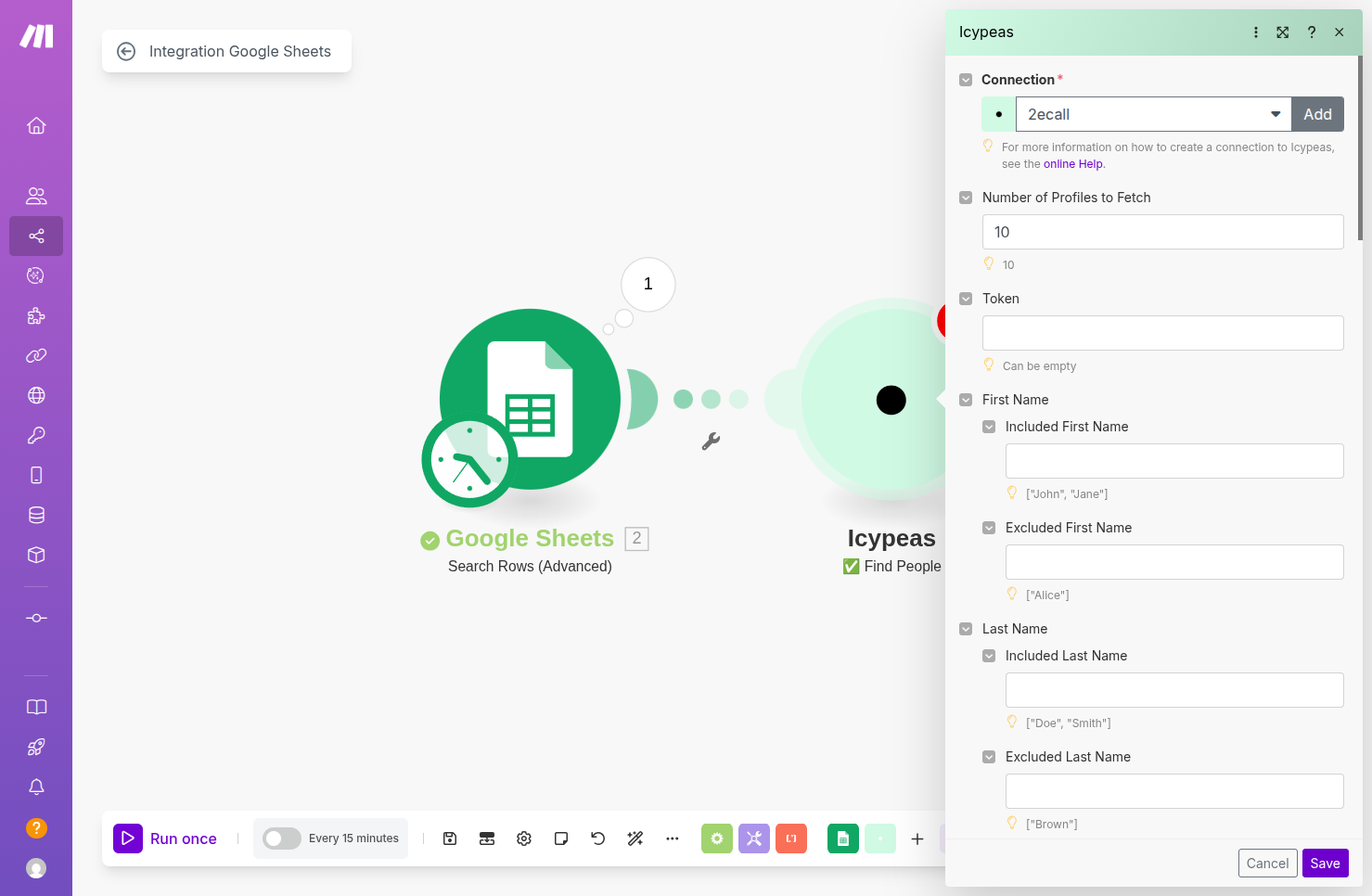
Task: Click the green Tools favorite in toolbar
Action: tap(717, 838)
